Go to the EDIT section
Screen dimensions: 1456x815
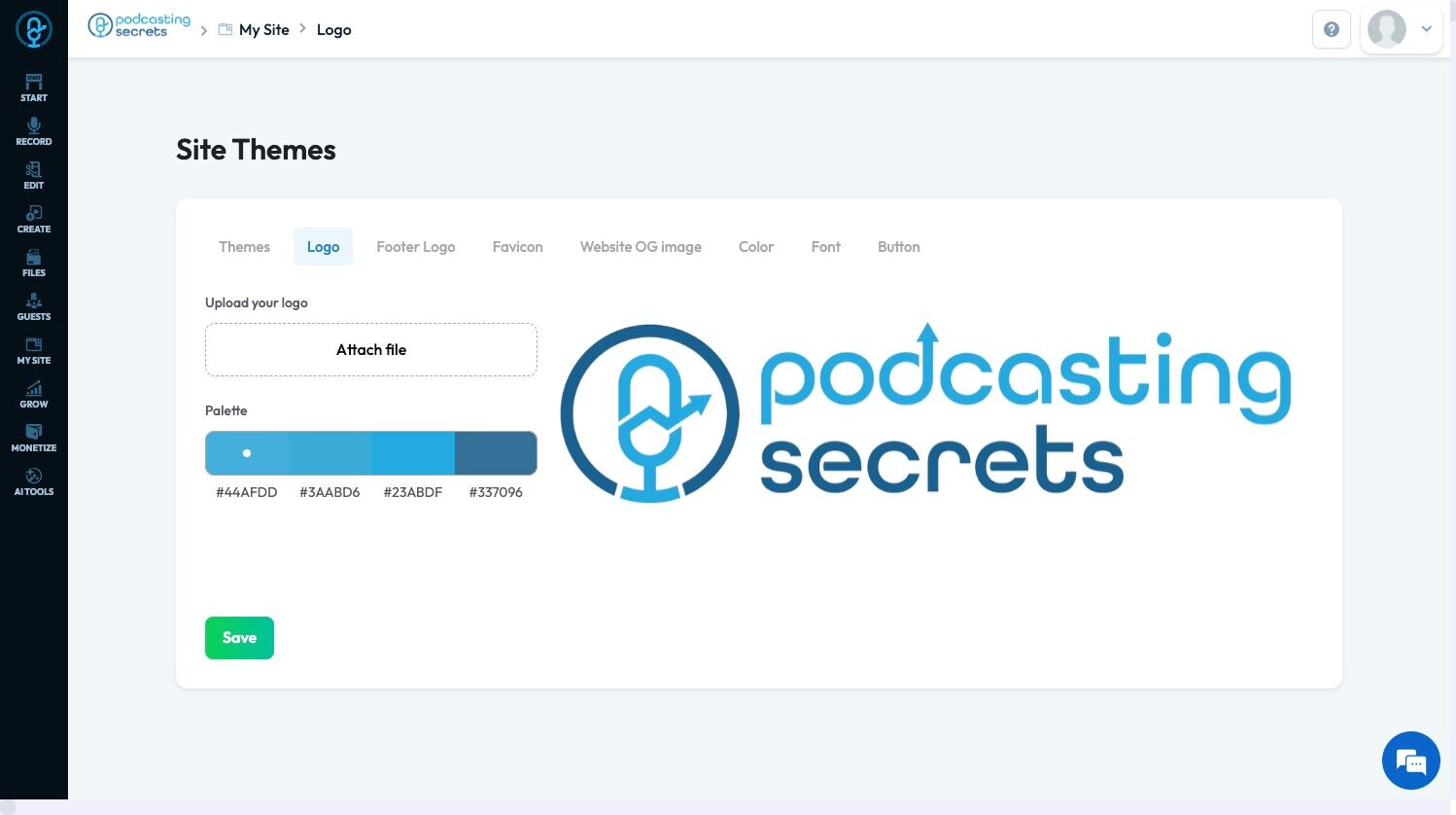click(x=34, y=176)
